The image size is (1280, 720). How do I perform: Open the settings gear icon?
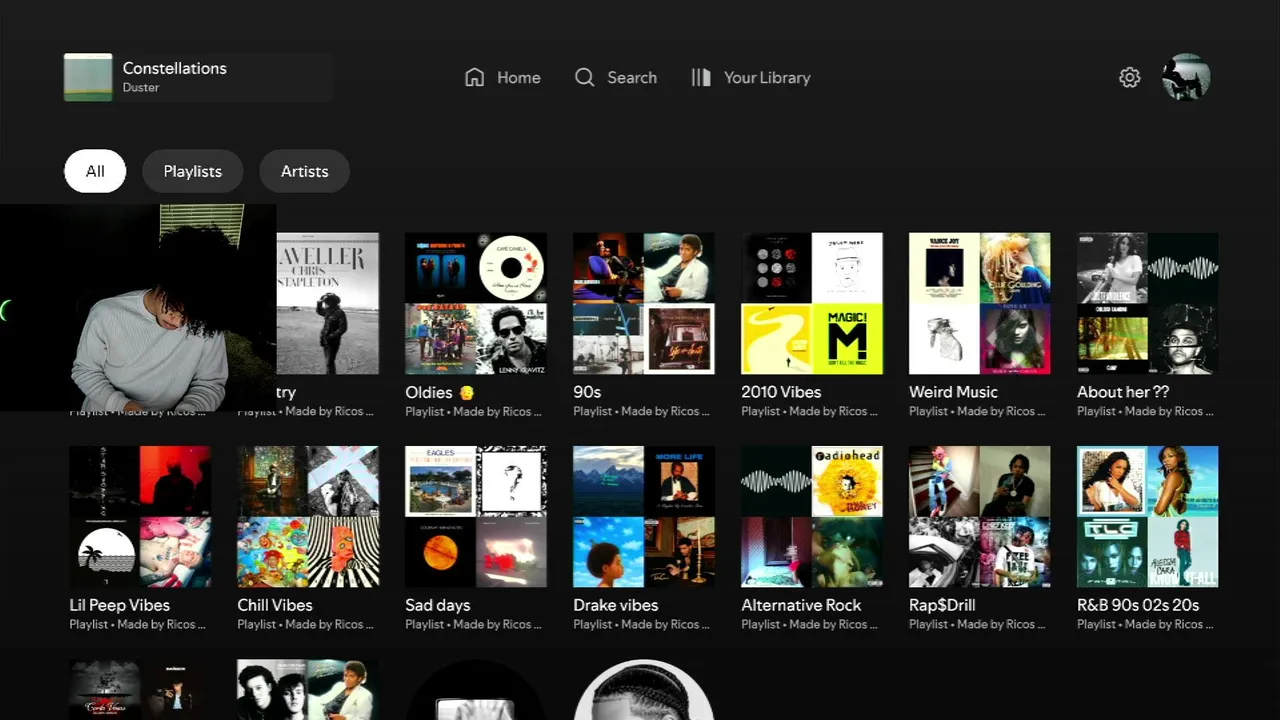point(1130,77)
